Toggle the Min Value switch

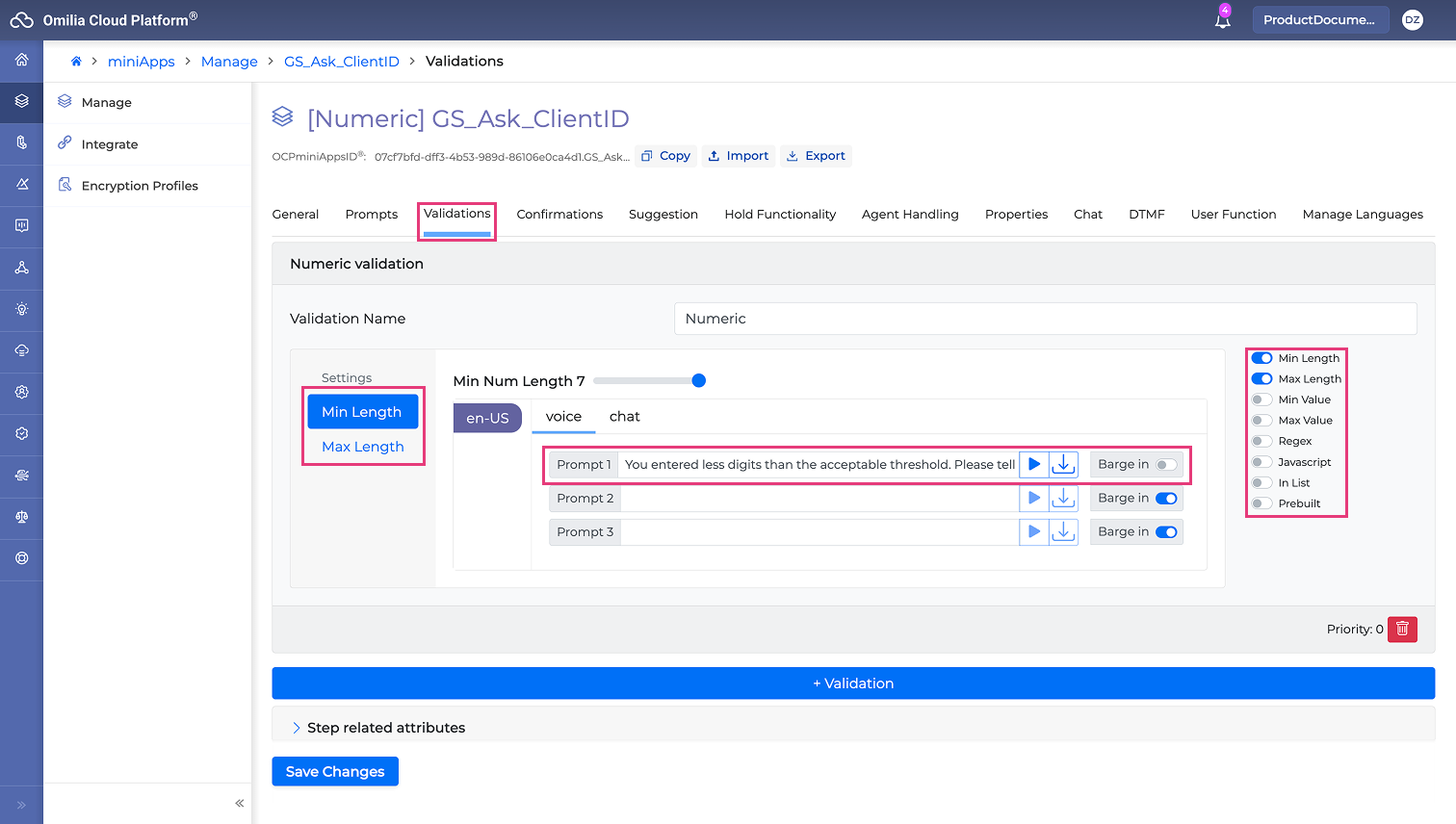pos(1261,399)
